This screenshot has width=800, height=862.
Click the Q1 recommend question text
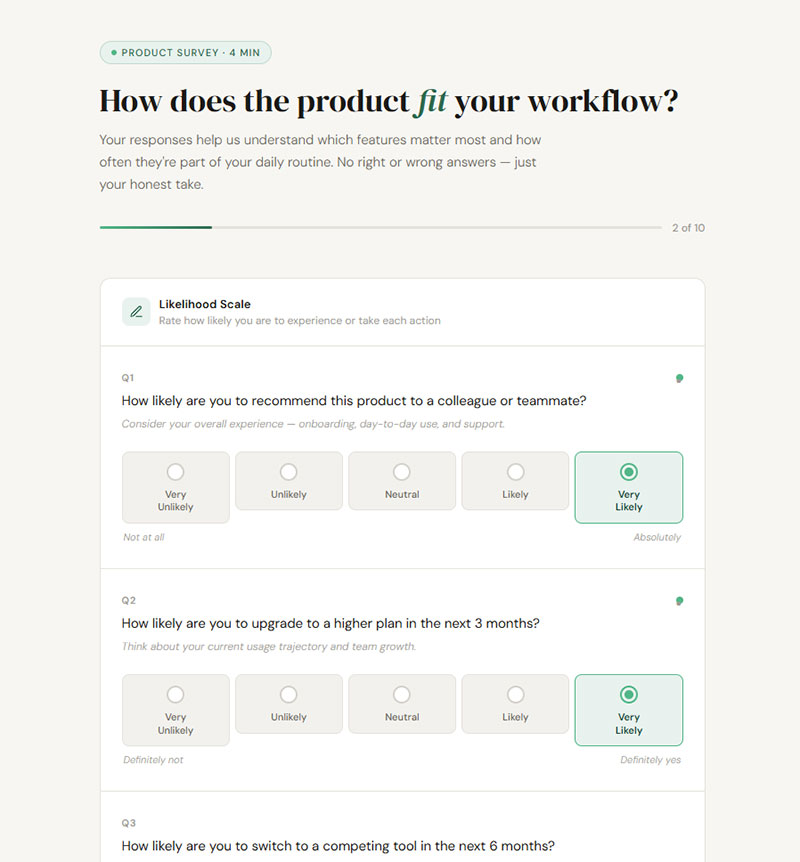coord(354,401)
